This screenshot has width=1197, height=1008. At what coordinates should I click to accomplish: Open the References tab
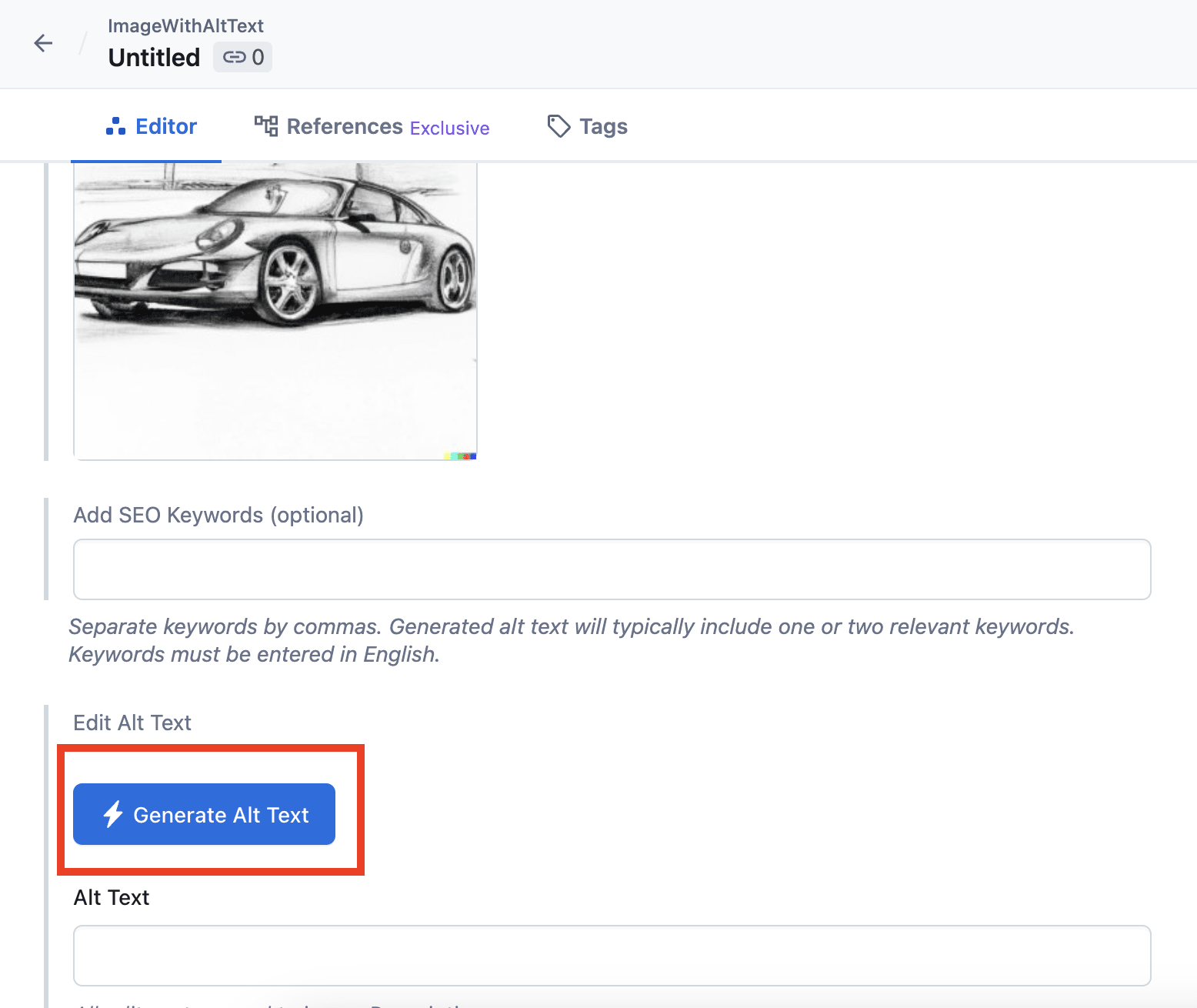pos(345,126)
